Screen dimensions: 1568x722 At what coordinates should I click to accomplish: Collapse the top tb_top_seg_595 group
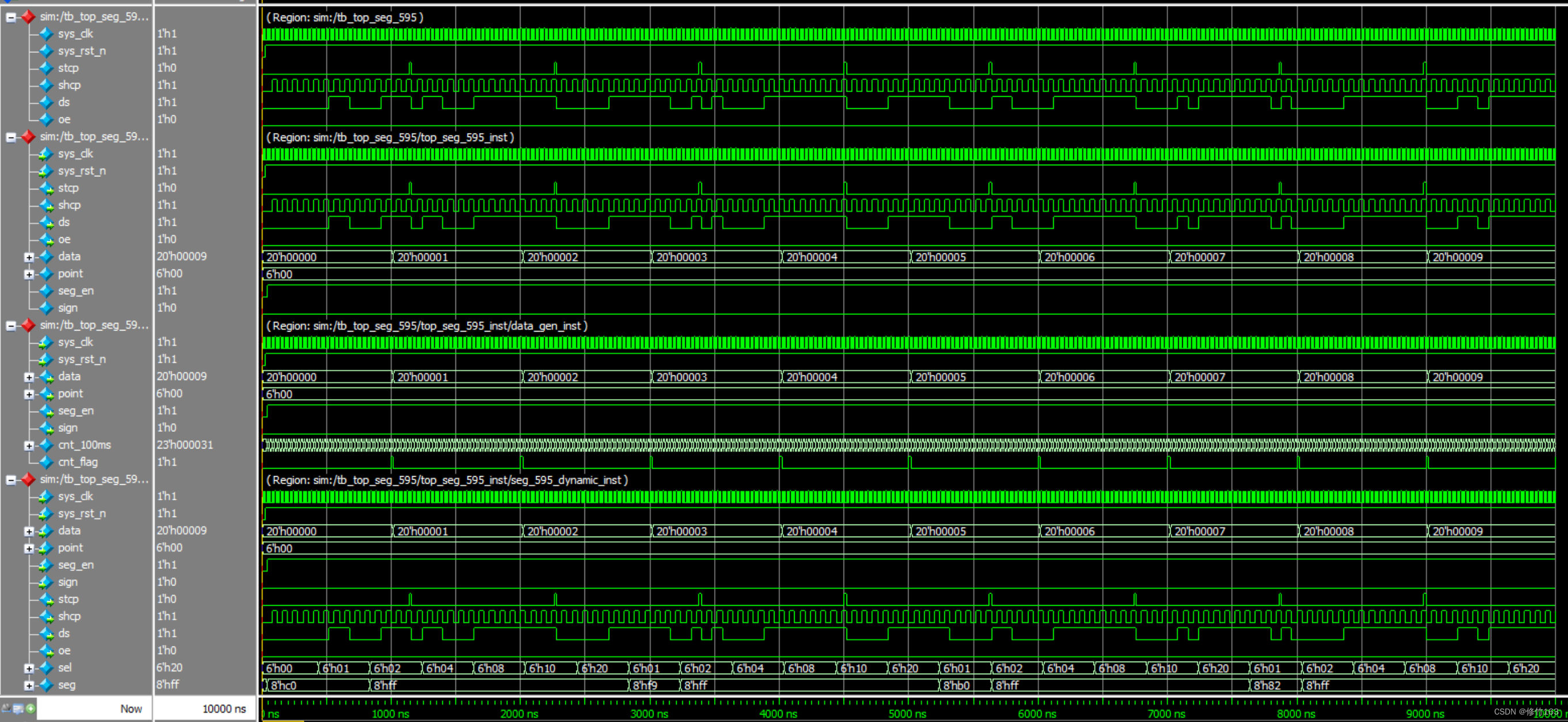tap(11, 18)
